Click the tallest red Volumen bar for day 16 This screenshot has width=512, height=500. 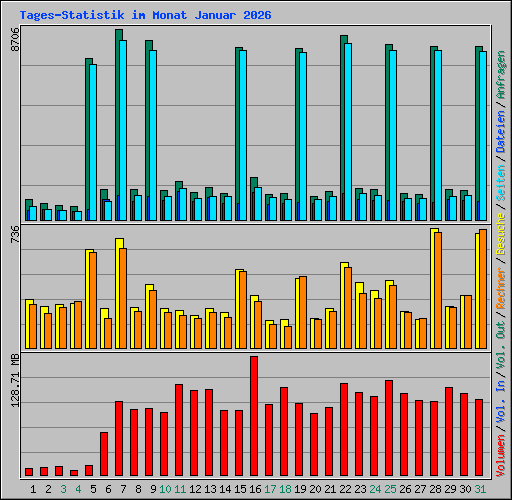pos(254,416)
